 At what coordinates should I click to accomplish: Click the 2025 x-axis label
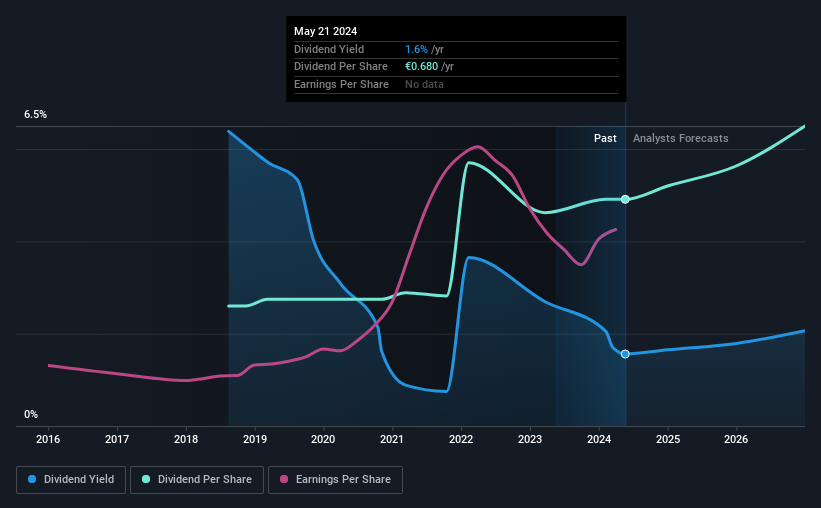[x=668, y=439]
